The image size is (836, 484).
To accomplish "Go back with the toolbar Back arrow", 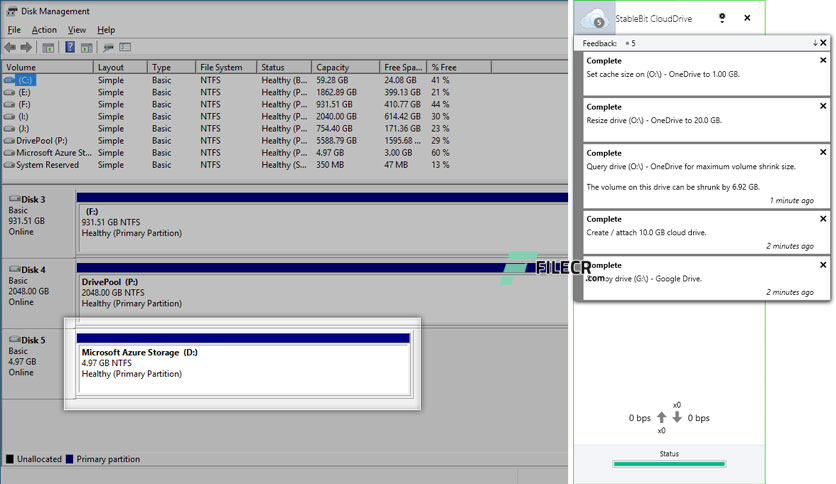I will tap(10, 47).
